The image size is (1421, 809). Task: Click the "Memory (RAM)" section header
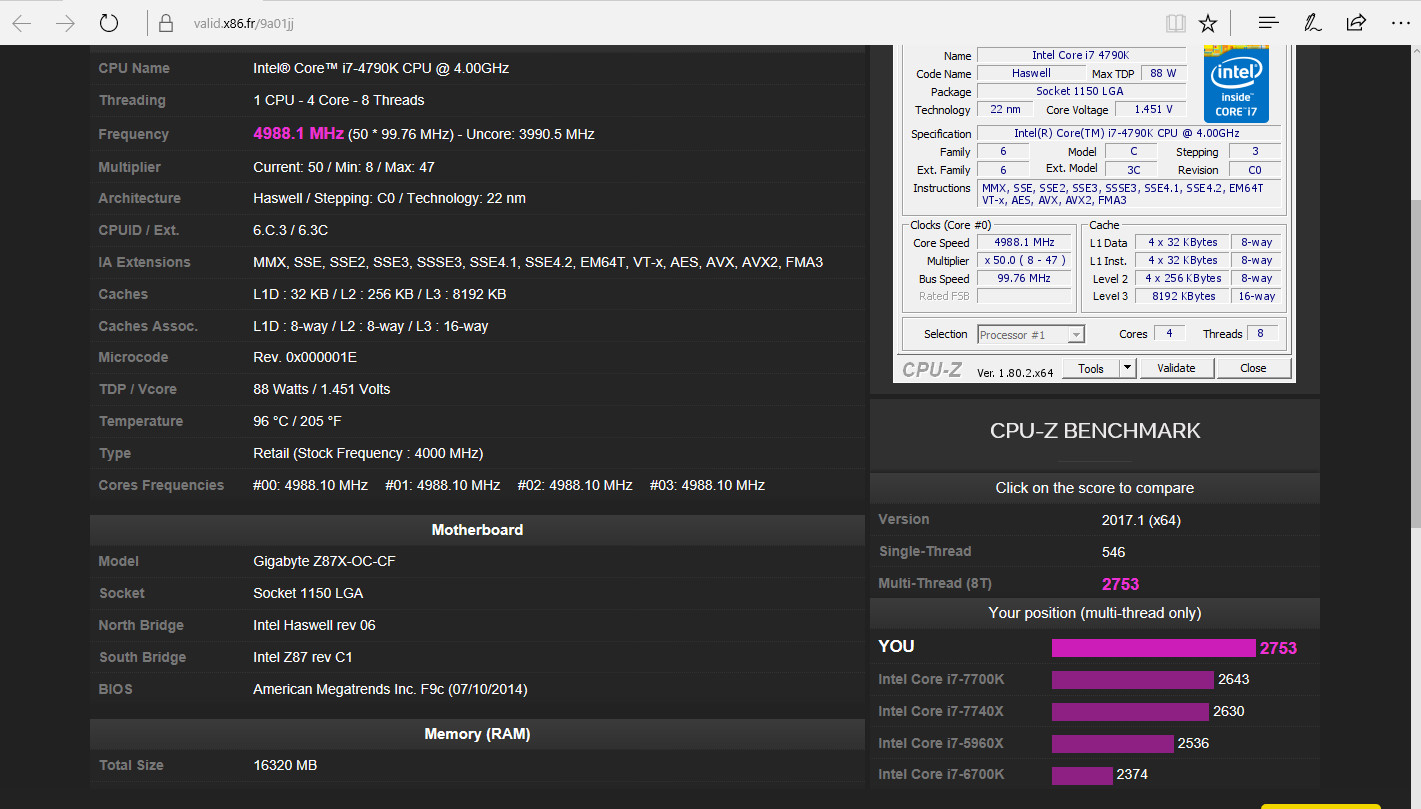(477, 734)
